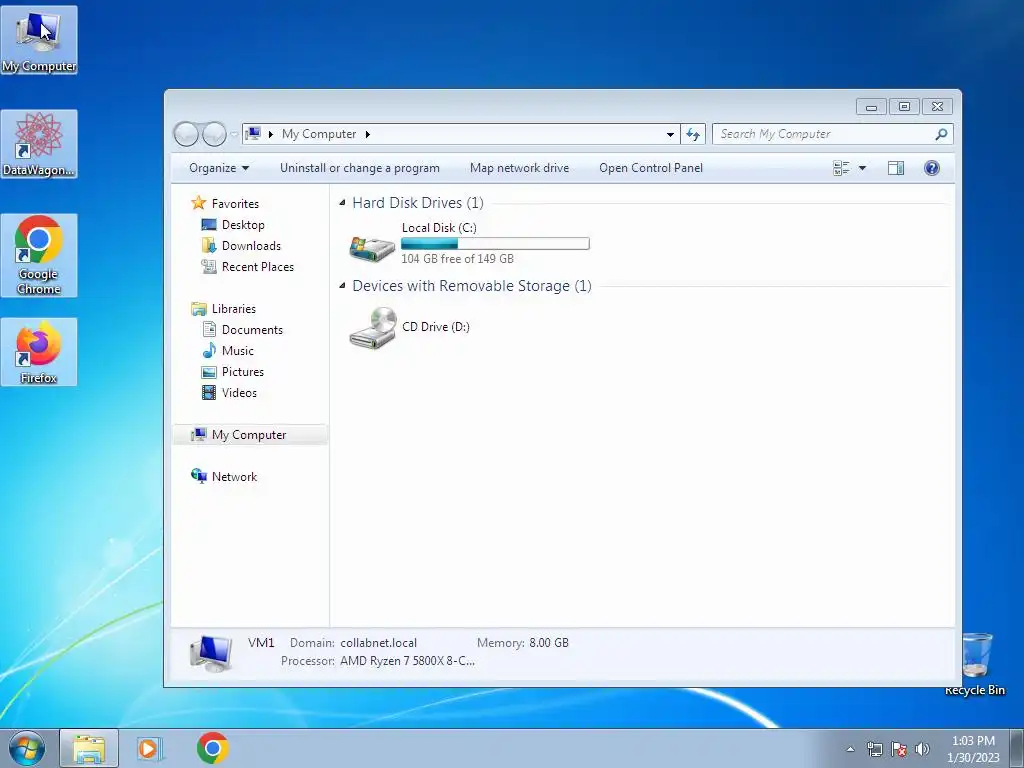Image resolution: width=1024 pixels, height=768 pixels.
Task: Maximize the My Computer window
Action: click(x=904, y=106)
